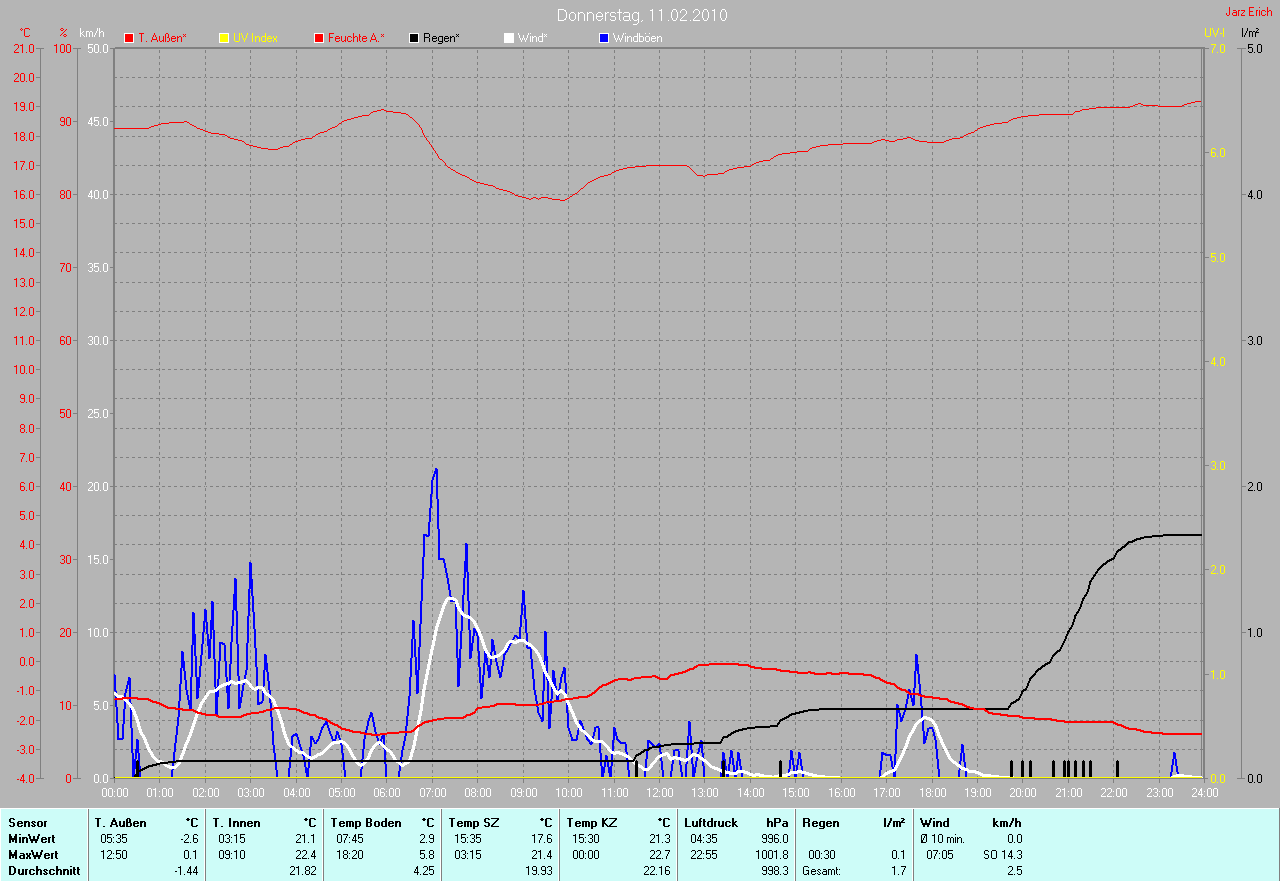The image size is (1280, 881).
Task: Click the yellow UV Index legend swatch
Action: tap(224, 38)
